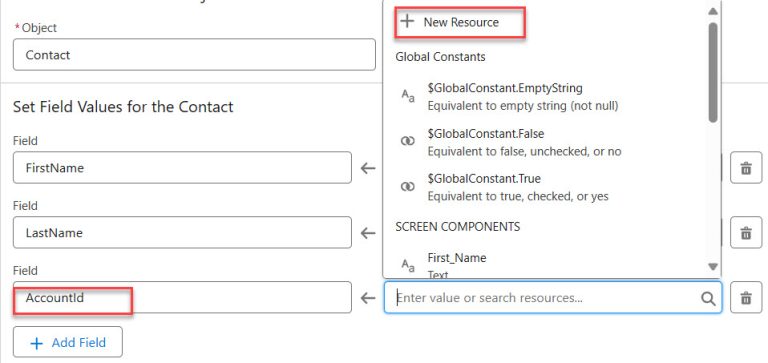Select $GlobalConstant.EmptyString from the list
This screenshot has width=768, height=363.
pyautogui.click(x=504, y=88)
